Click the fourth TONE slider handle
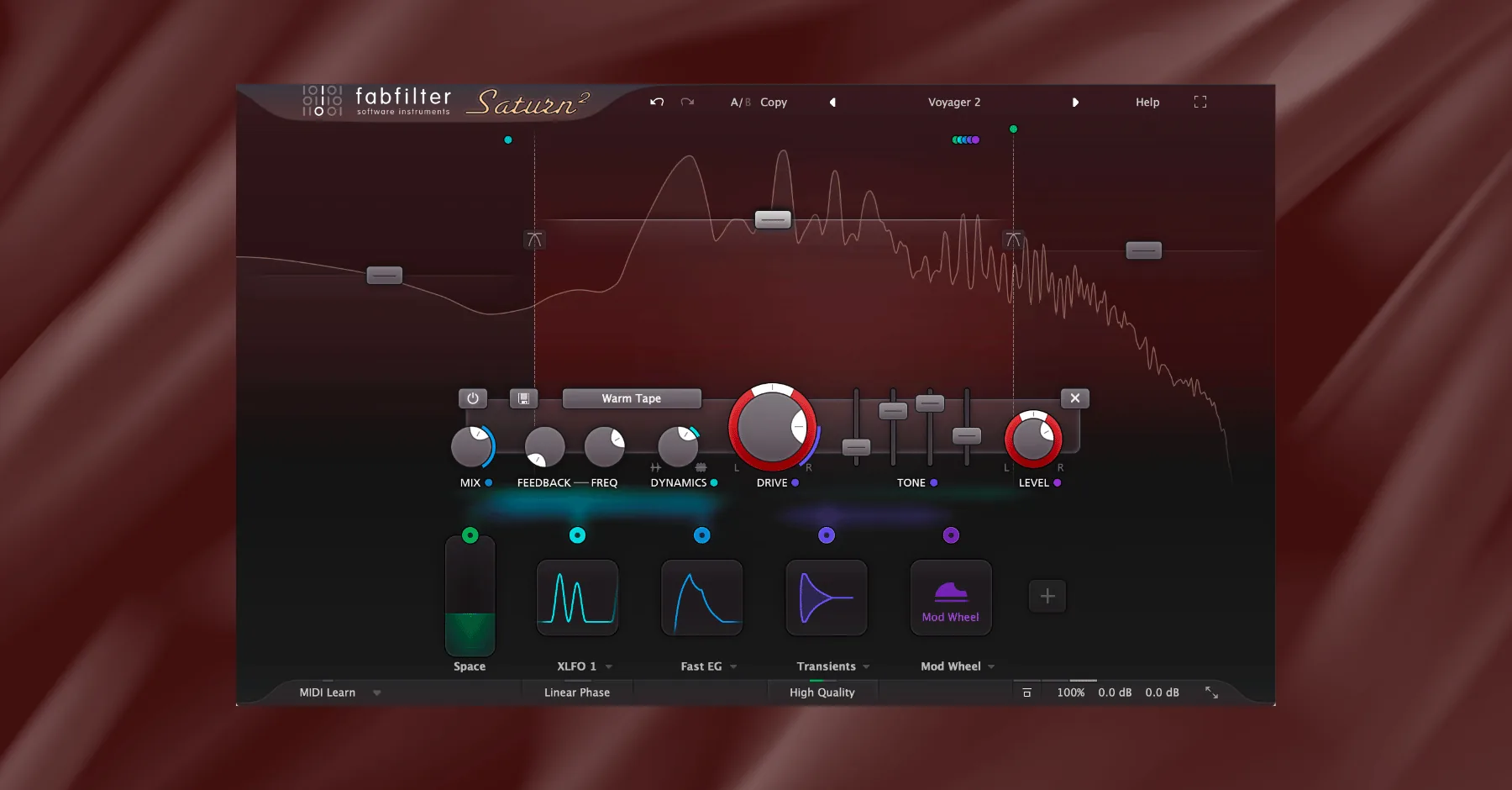Screen dimensions: 1512x790 coord(967,435)
